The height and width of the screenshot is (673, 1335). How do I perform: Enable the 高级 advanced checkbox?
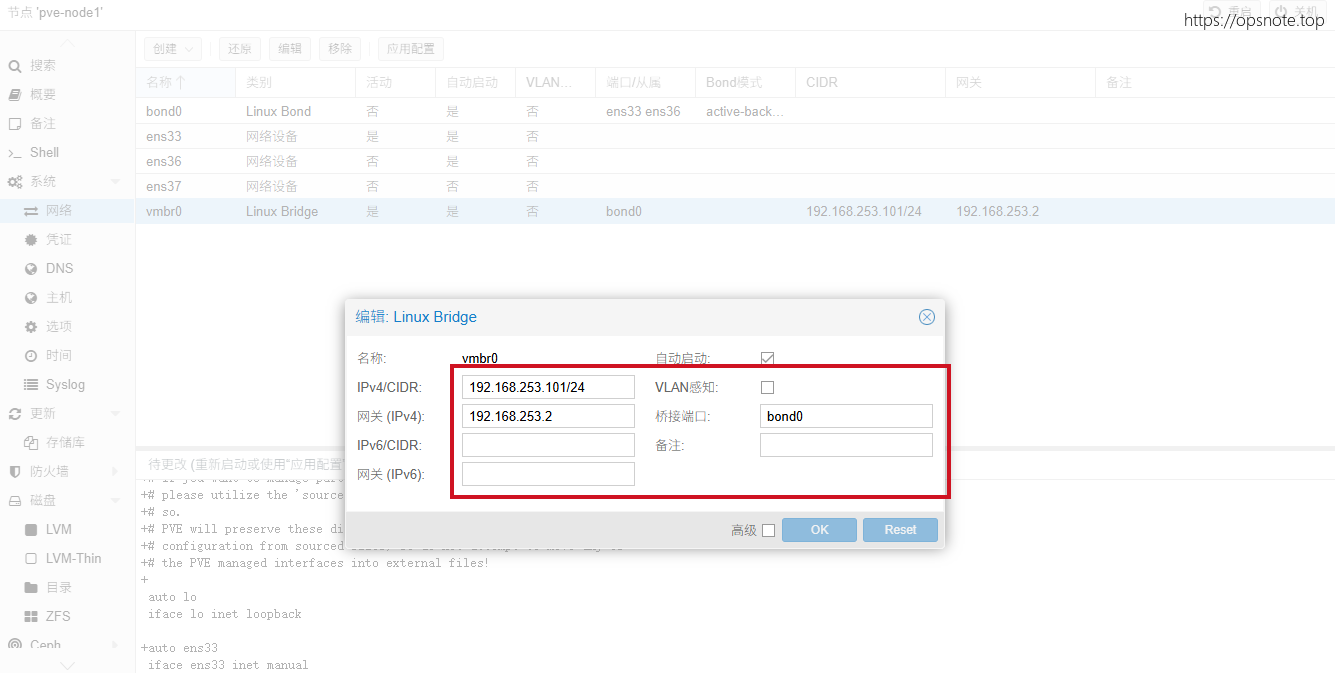click(768, 531)
